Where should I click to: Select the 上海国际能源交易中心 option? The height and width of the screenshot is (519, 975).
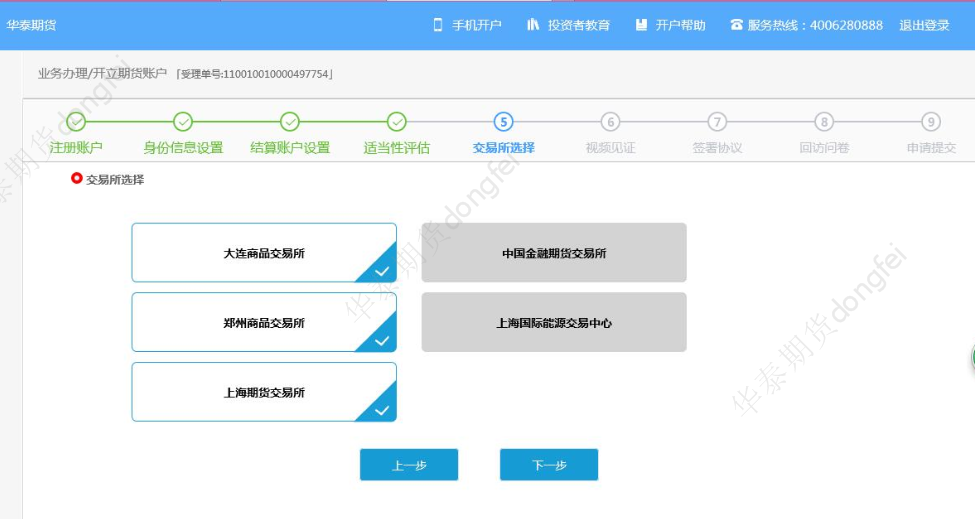[x=554, y=322]
